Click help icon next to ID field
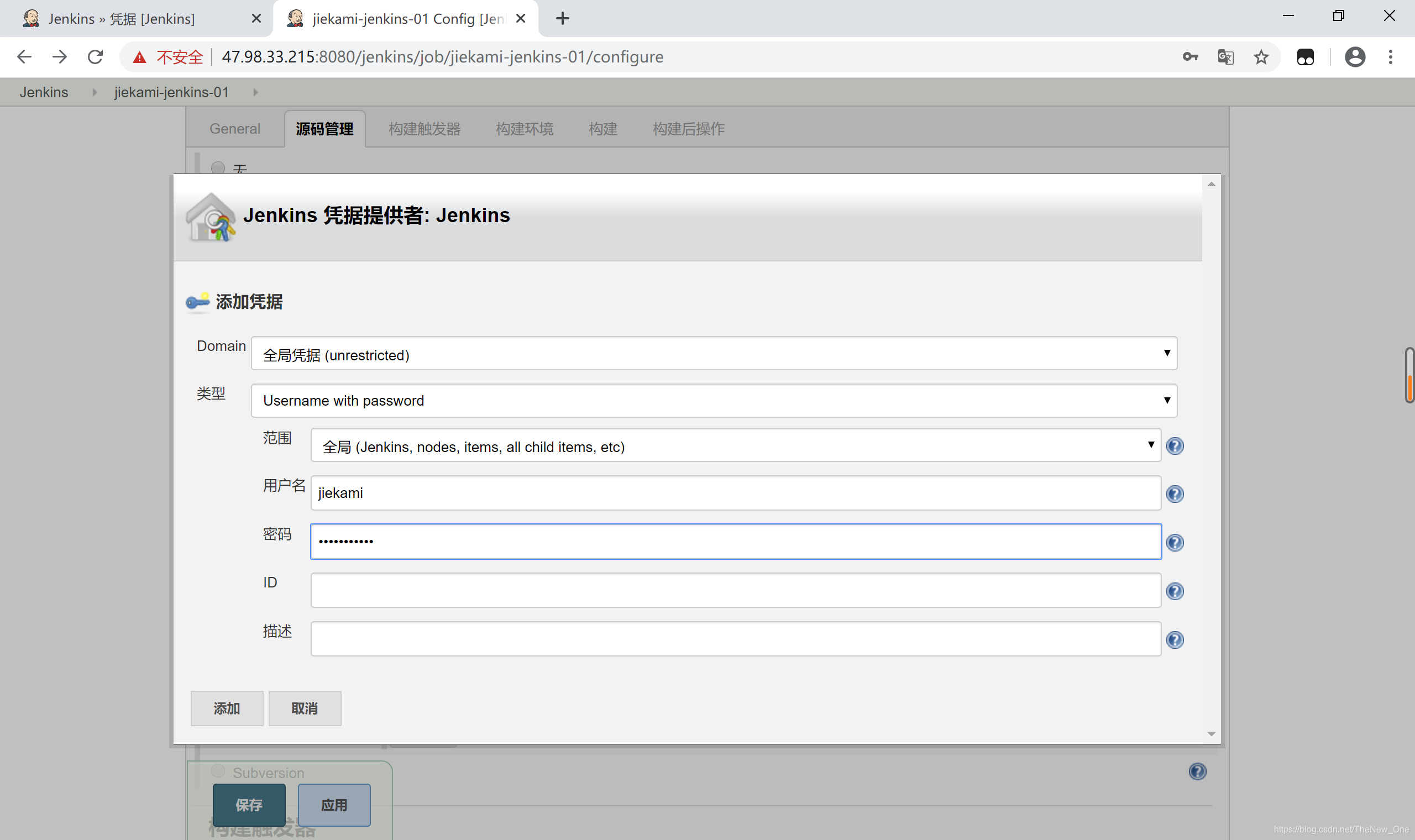1415x840 pixels. point(1175,591)
